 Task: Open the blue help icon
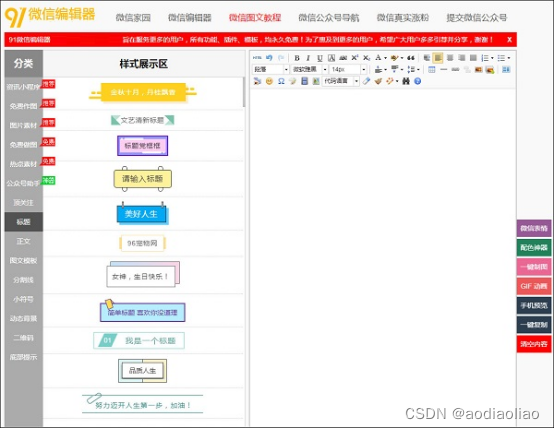418,81
